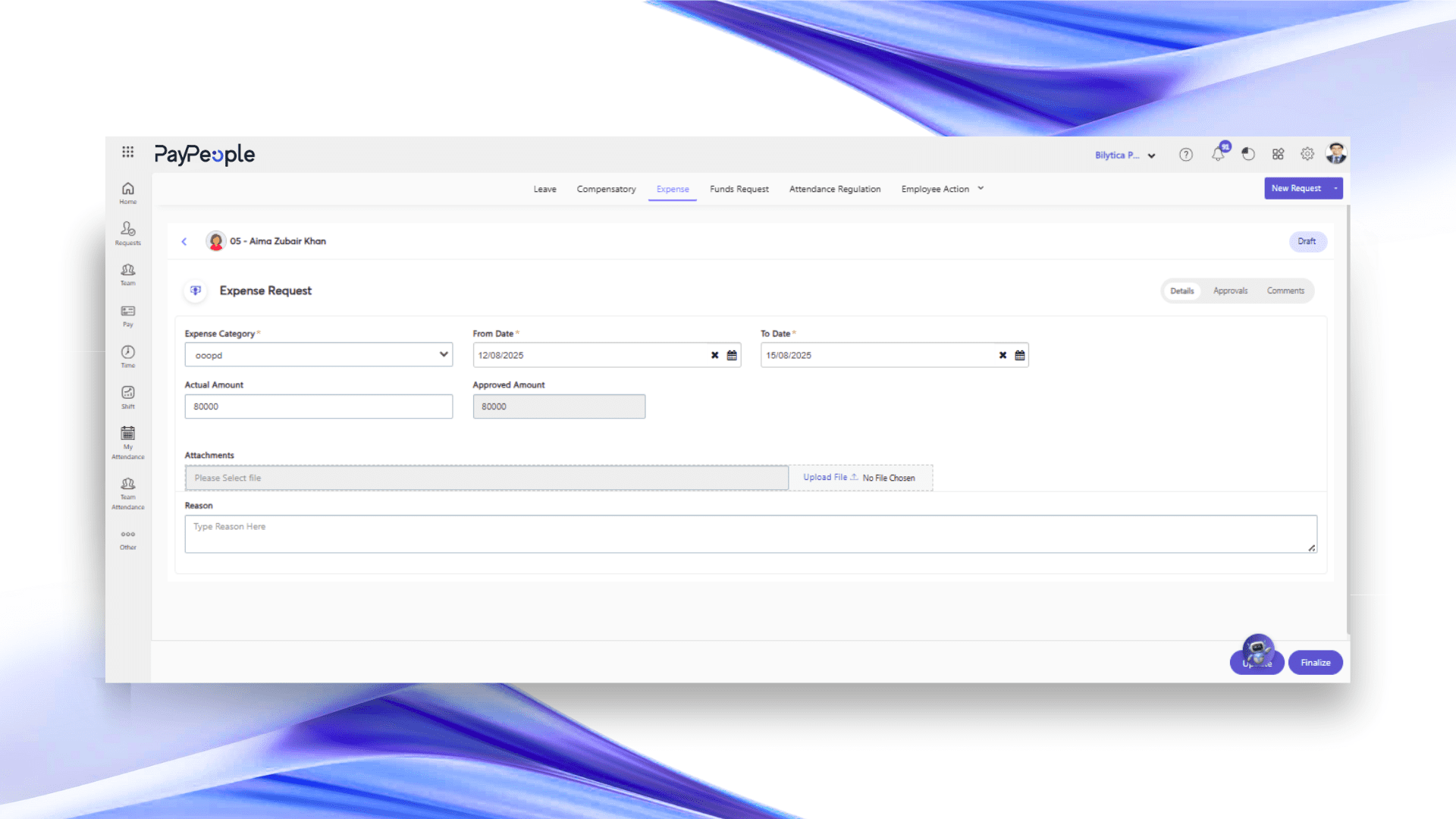The width and height of the screenshot is (1456, 819).
Task: Click the Reason text area
Action: (x=750, y=534)
